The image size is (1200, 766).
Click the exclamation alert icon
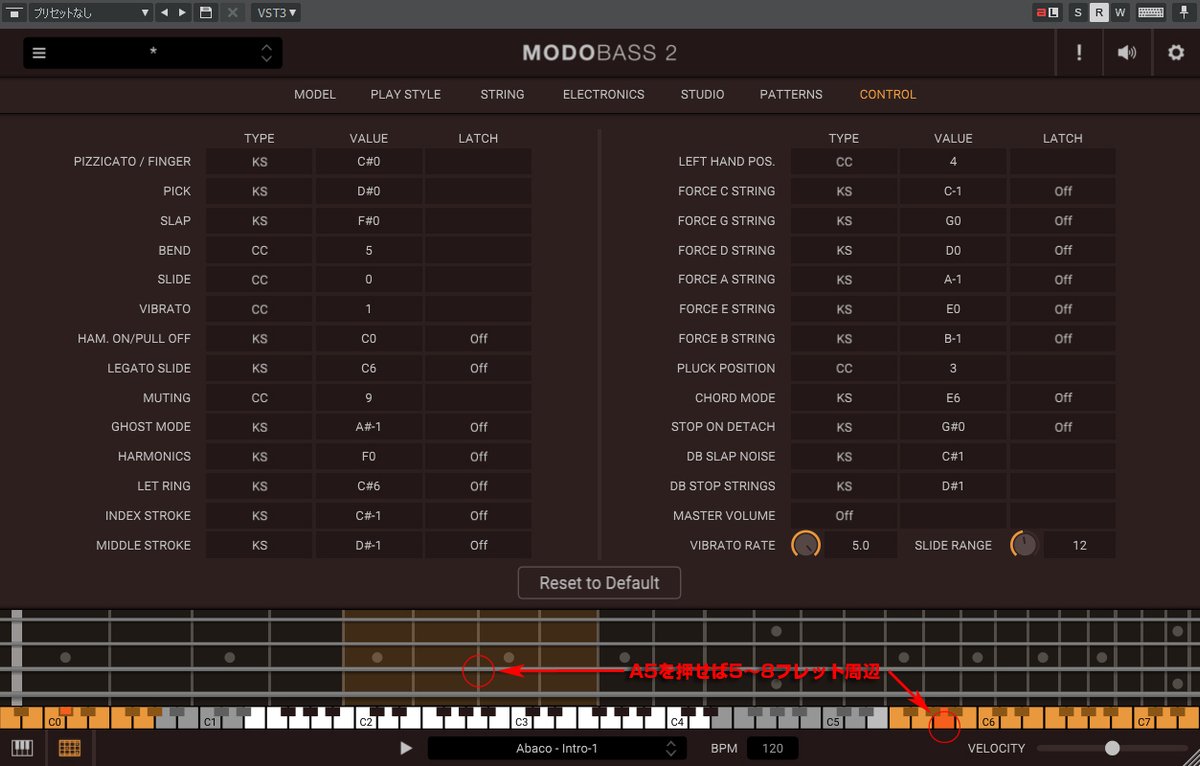(x=1079, y=53)
